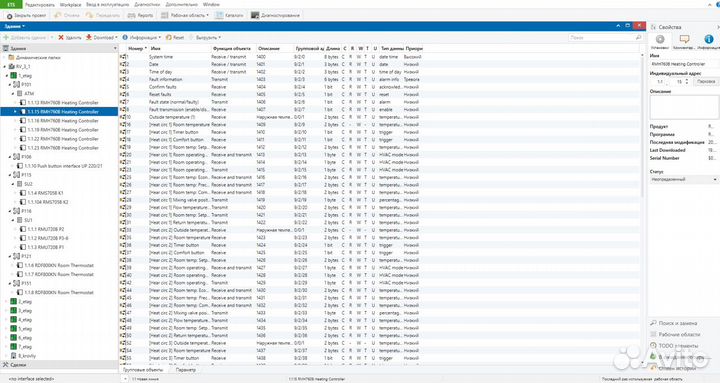
Task: Click the group object icon for System time
Action: tap(123, 57)
